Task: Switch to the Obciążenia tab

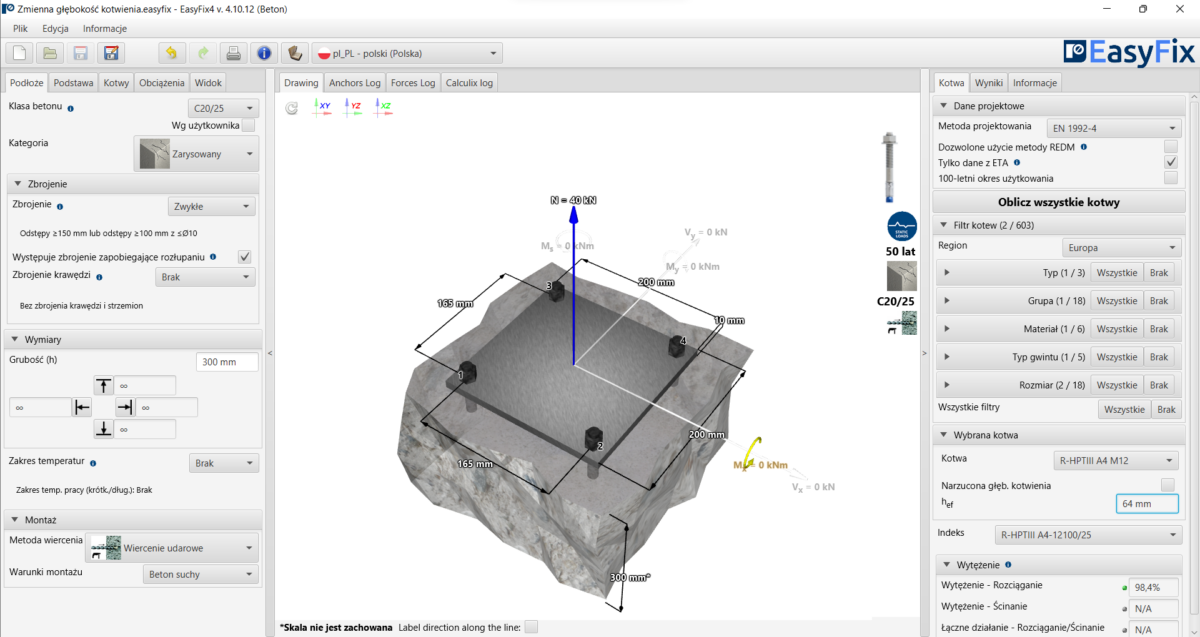Action: (x=162, y=83)
